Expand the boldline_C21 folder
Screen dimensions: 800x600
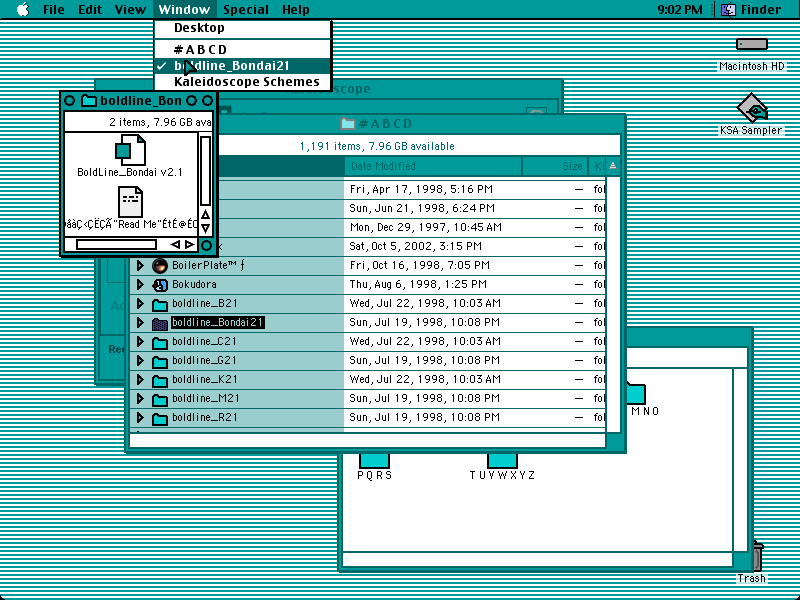[140, 341]
